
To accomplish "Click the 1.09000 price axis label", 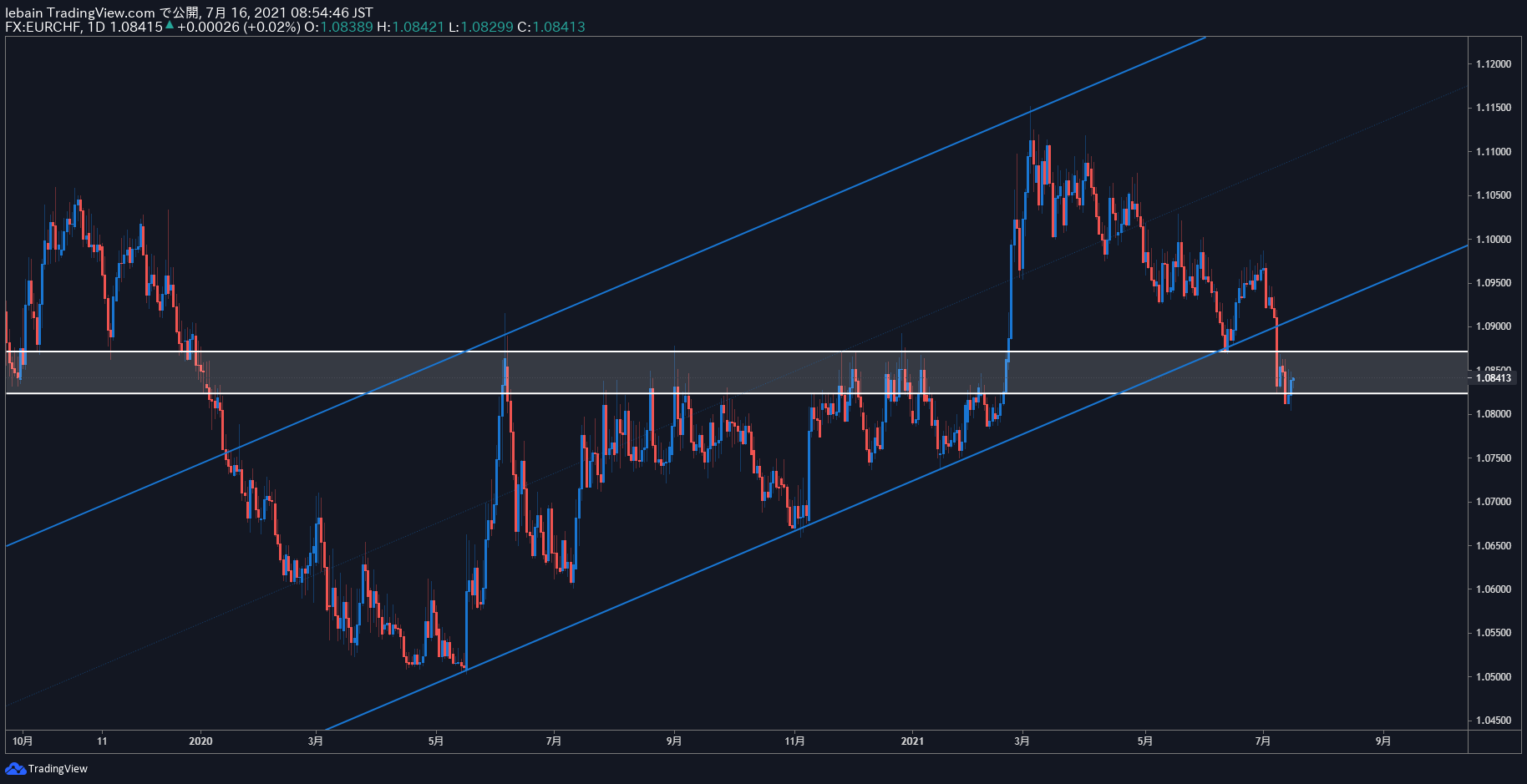I will click(x=1494, y=326).
